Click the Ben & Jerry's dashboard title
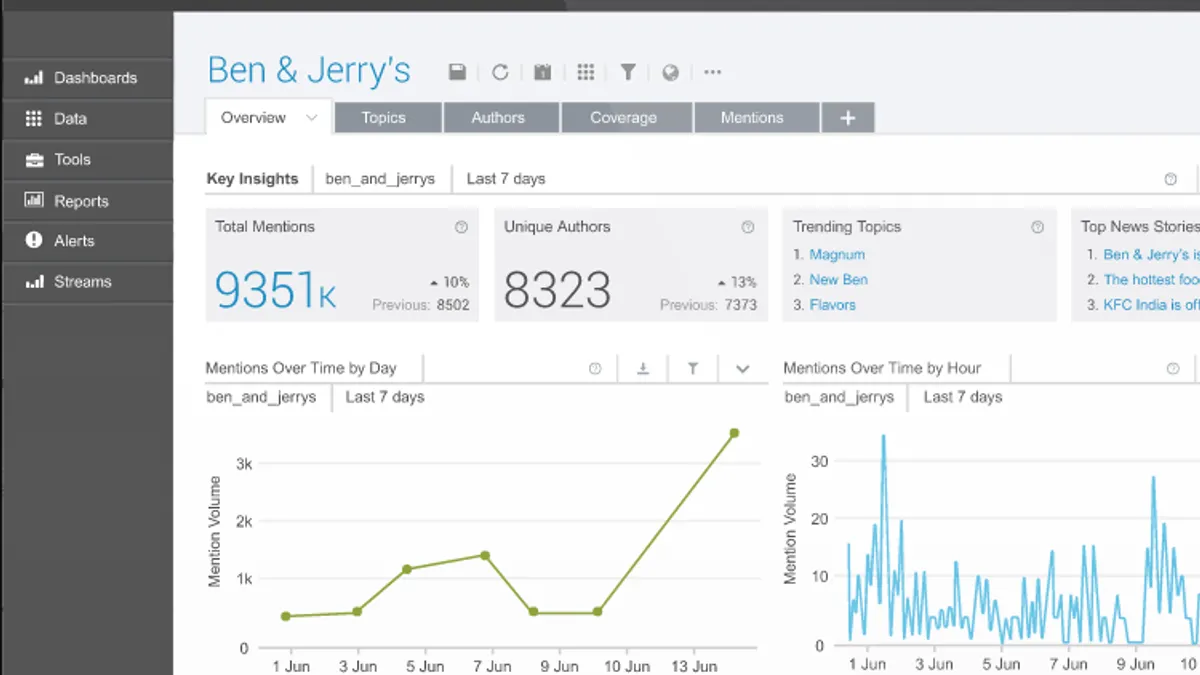Screen dimensions: 1200x675 click(x=309, y=70)
